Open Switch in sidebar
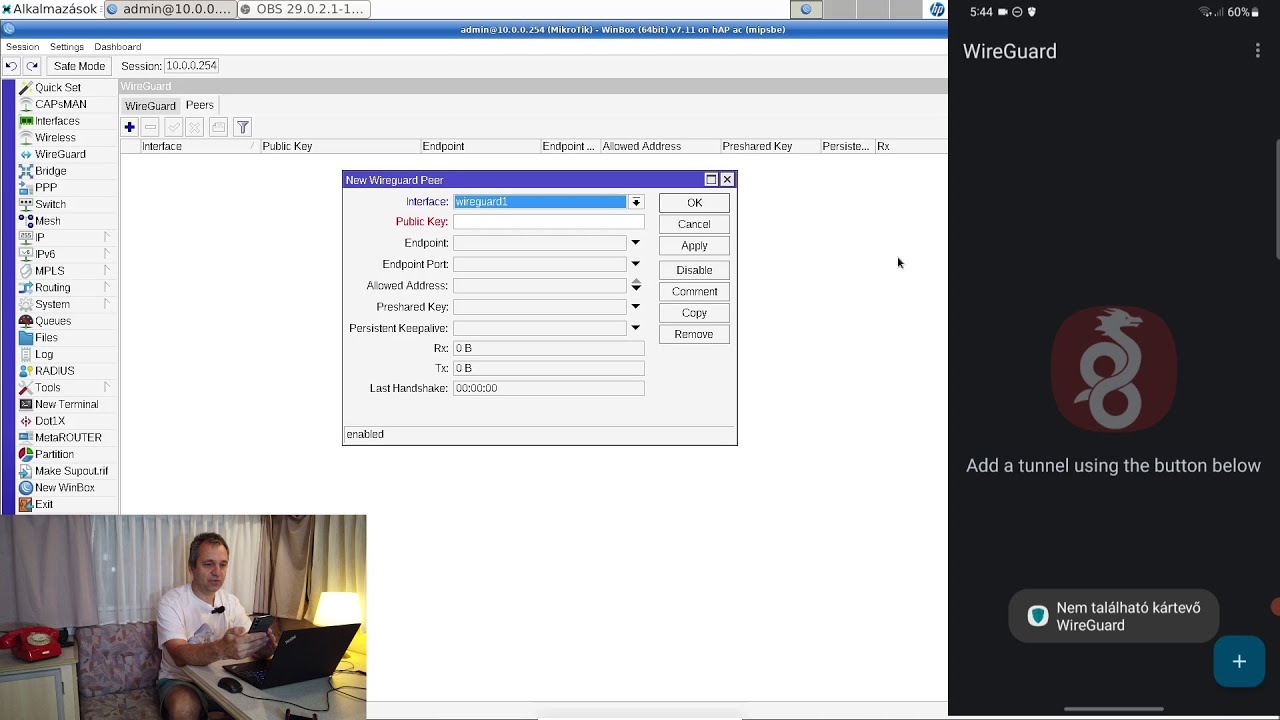The width and height of the screenshot is (1280, 720). pos(50,204)
